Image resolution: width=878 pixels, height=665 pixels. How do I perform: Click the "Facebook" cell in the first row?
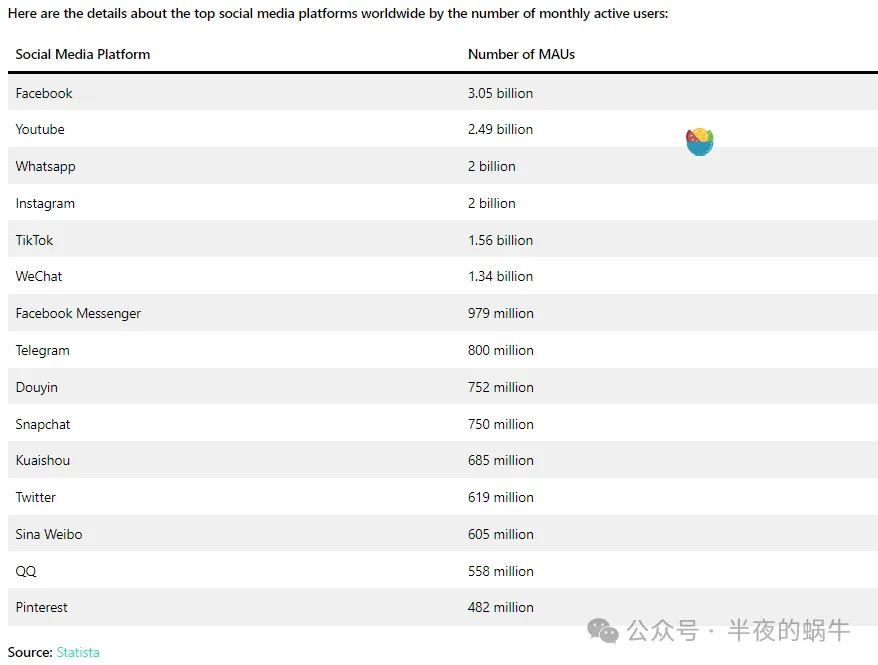point(44,93)
